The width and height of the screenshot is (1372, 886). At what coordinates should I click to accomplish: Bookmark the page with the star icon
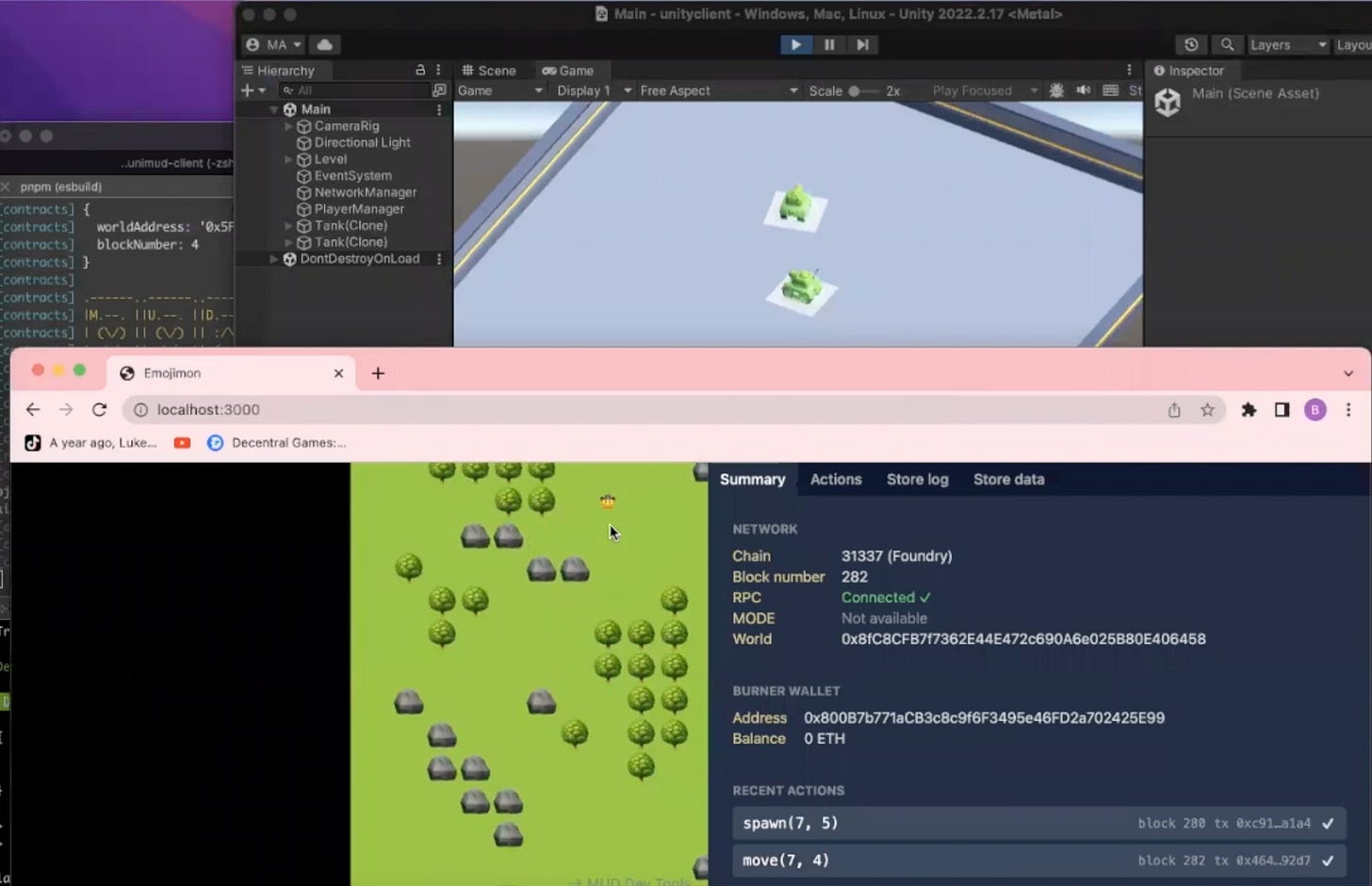(1207, 410)
